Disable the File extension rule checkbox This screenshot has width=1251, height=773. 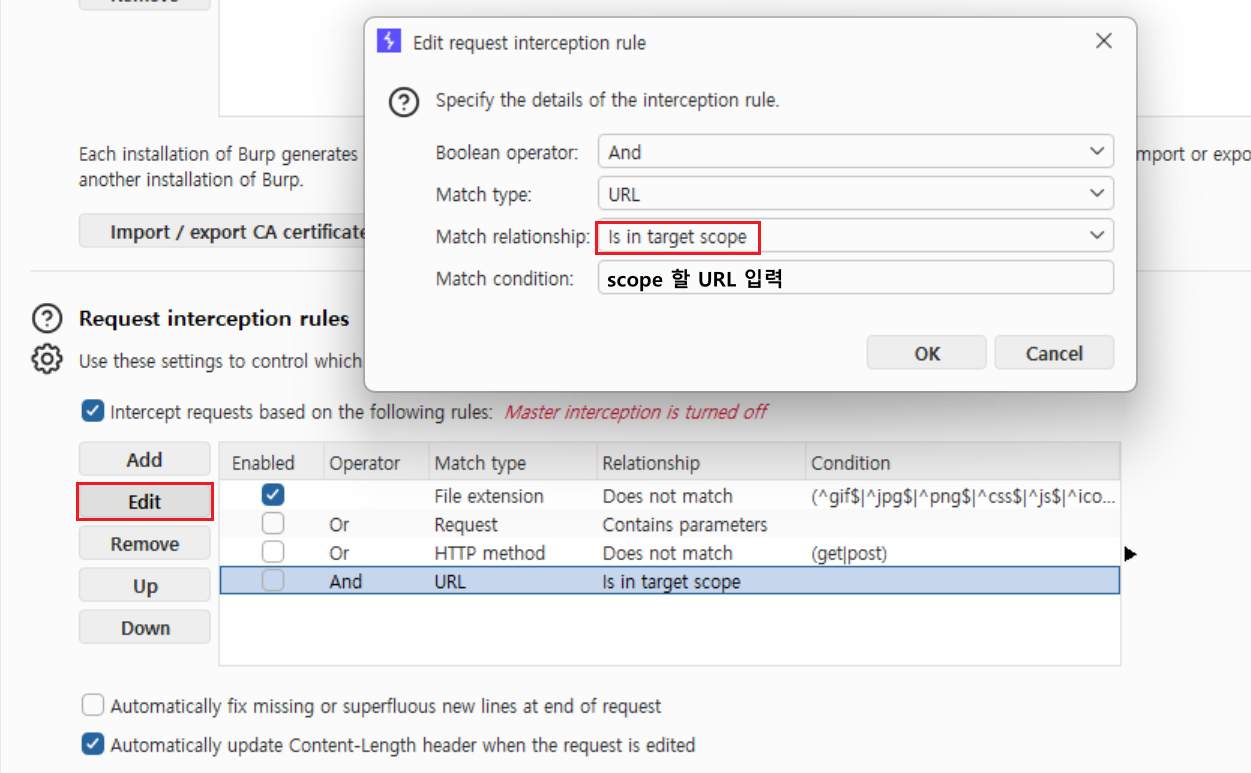coord(272,495)
